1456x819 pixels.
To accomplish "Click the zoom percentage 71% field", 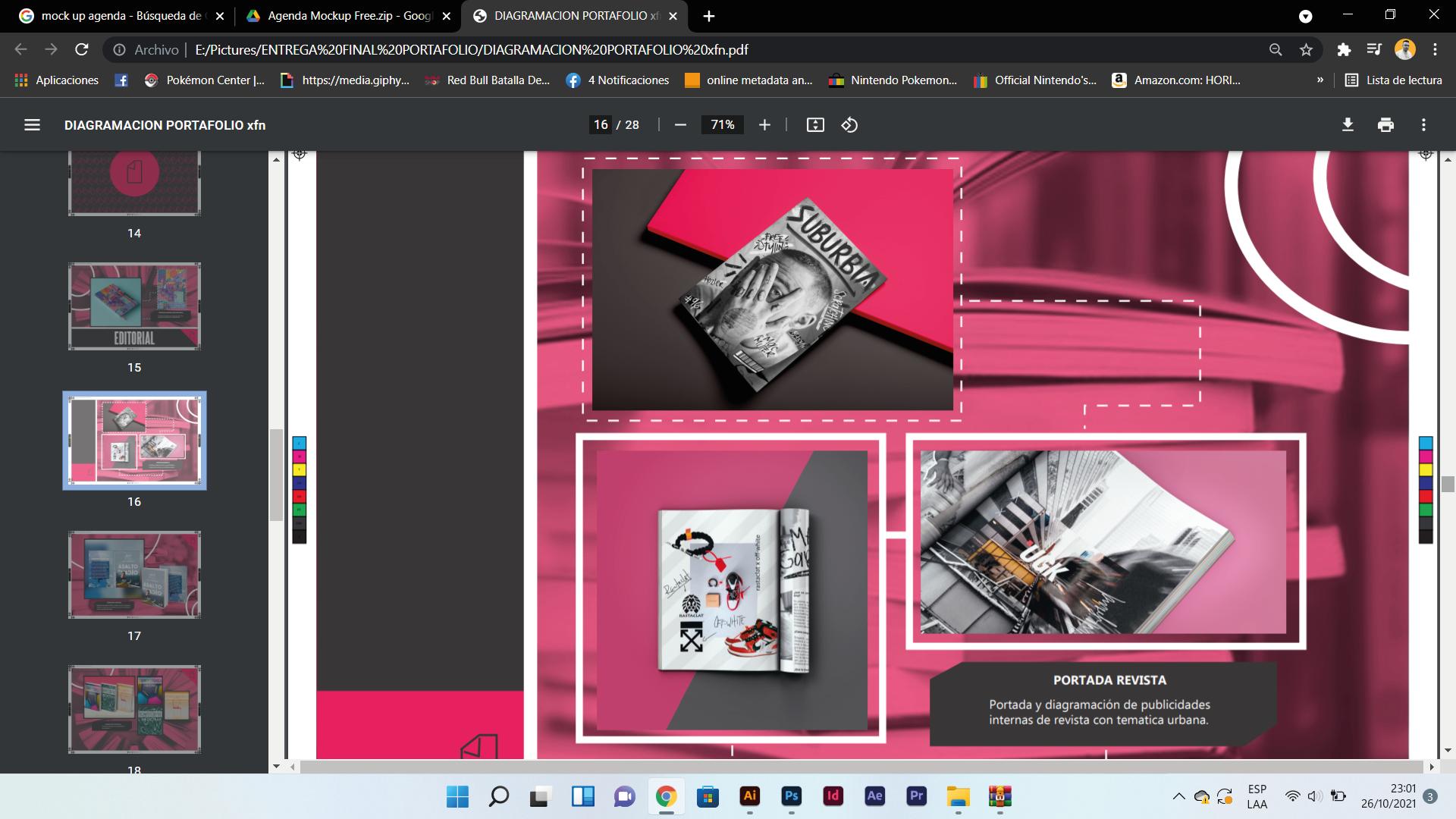I will 722,125.
